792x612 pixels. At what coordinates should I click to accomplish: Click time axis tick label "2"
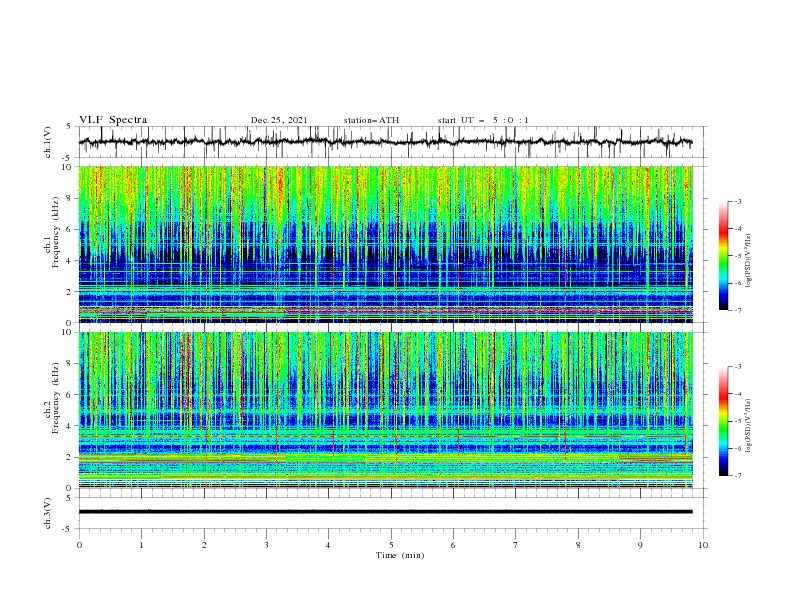coord(204,545)
